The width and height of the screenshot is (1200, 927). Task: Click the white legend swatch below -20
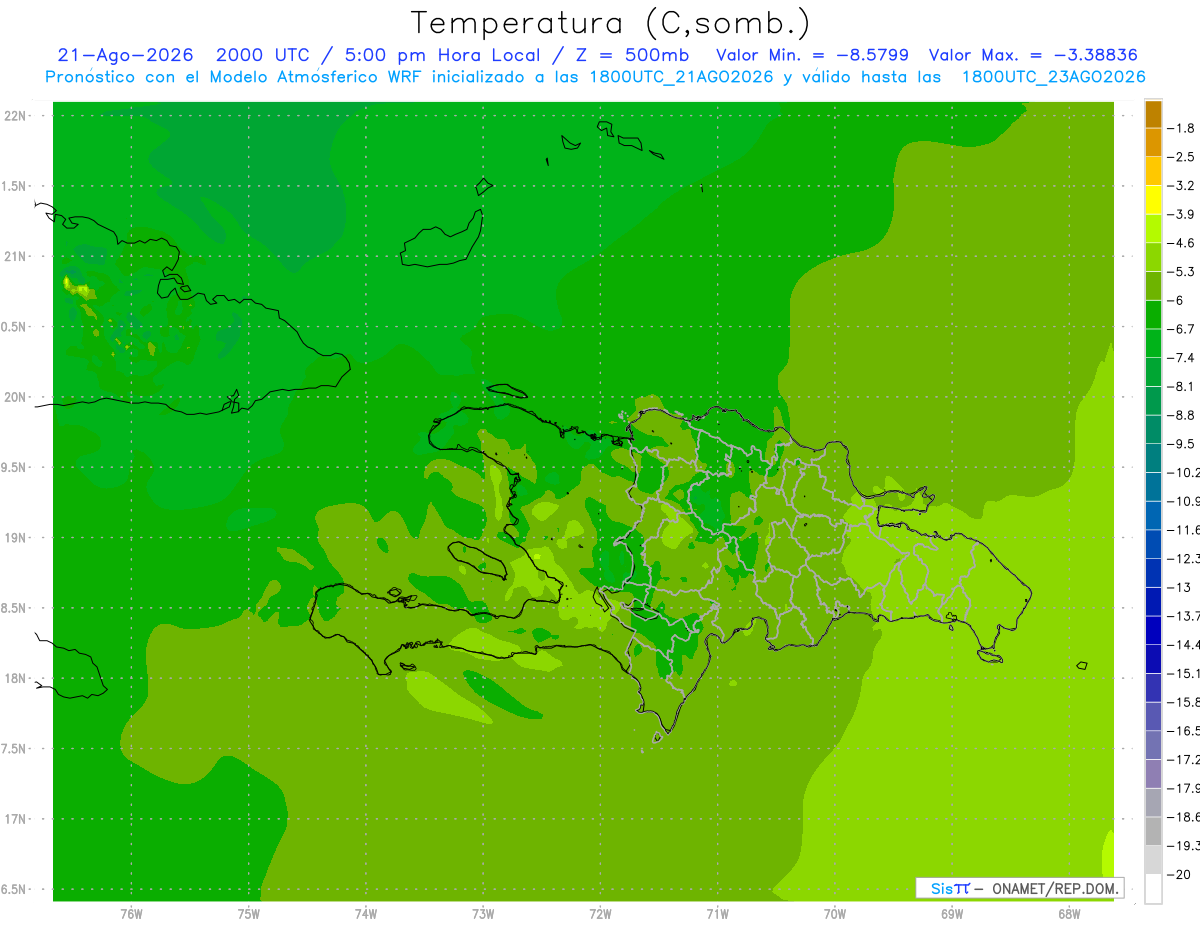1153,888
